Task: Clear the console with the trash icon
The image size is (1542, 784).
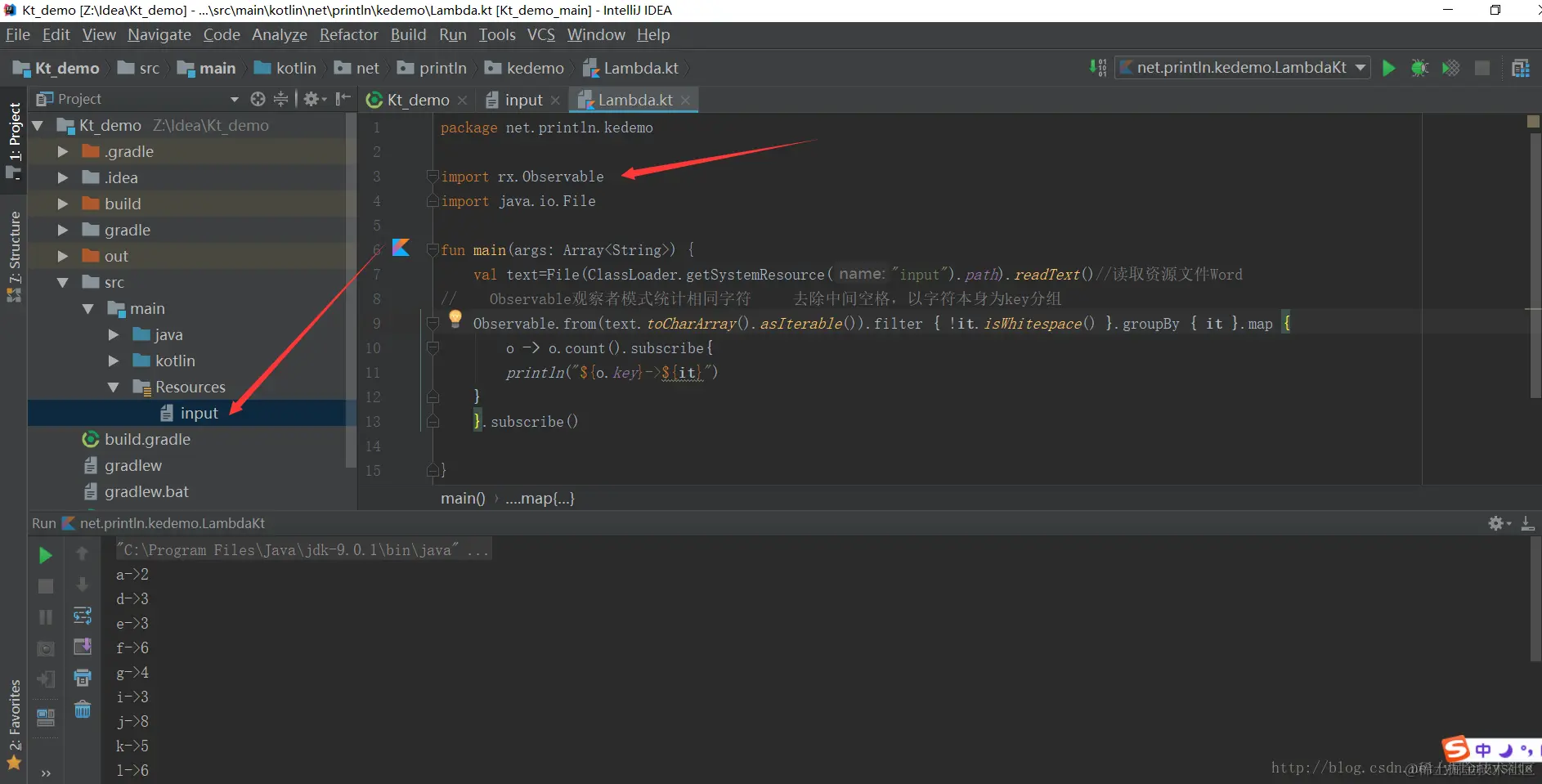Action: [83, 709]
